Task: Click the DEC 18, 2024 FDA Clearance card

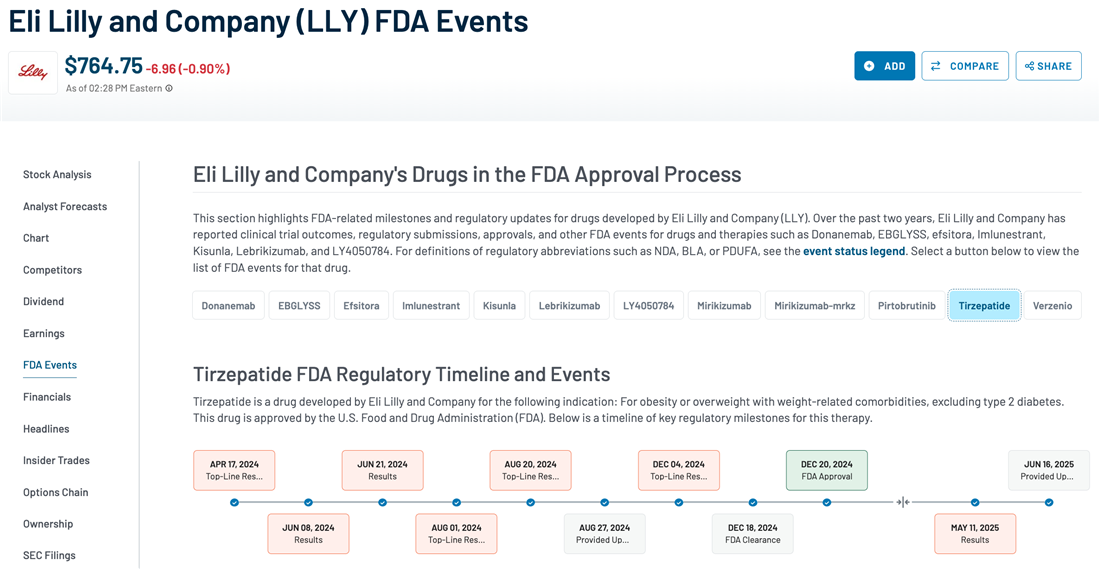Action: (x=752, y=533)
